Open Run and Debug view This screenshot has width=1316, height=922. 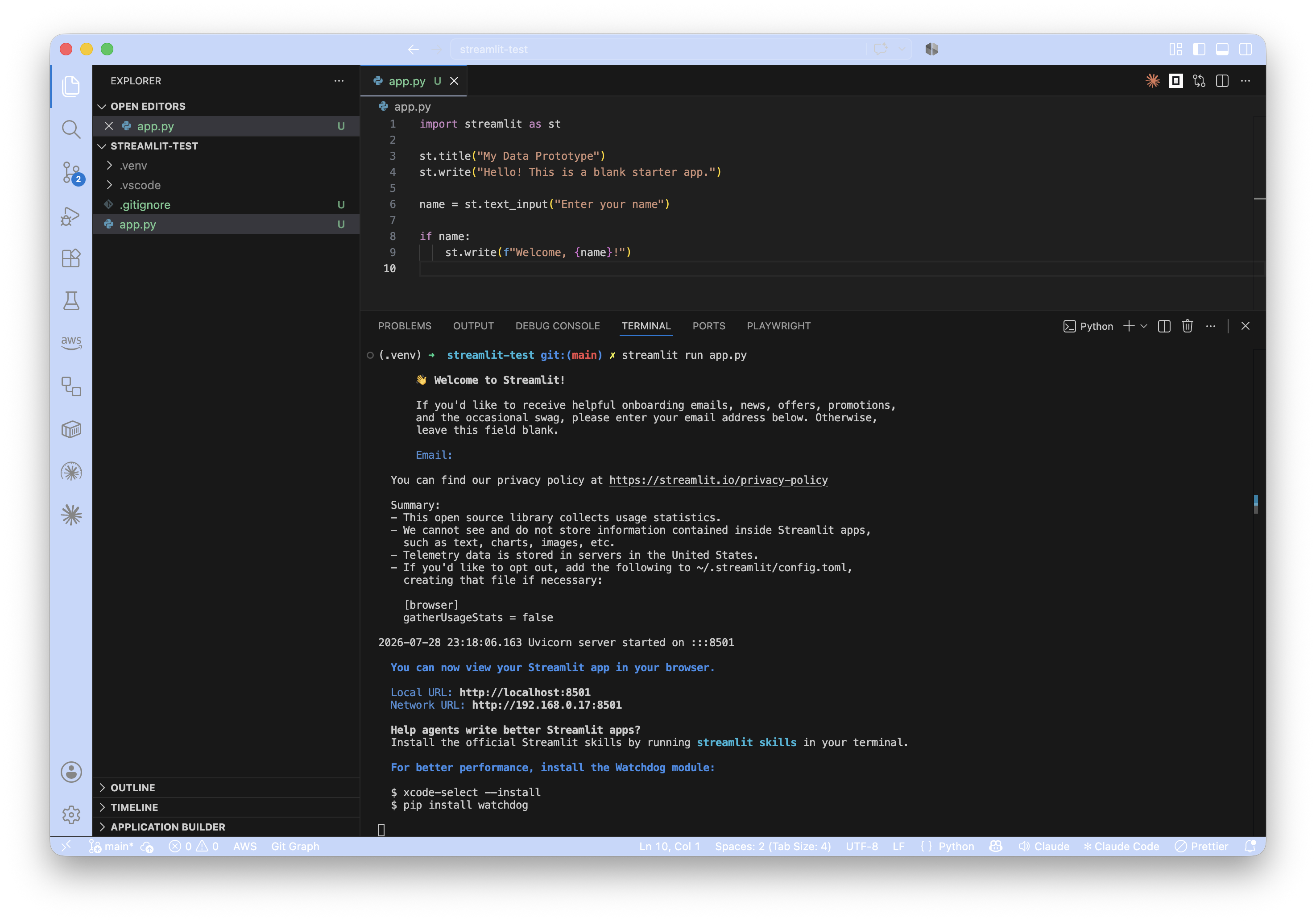(x=71, y=216)
